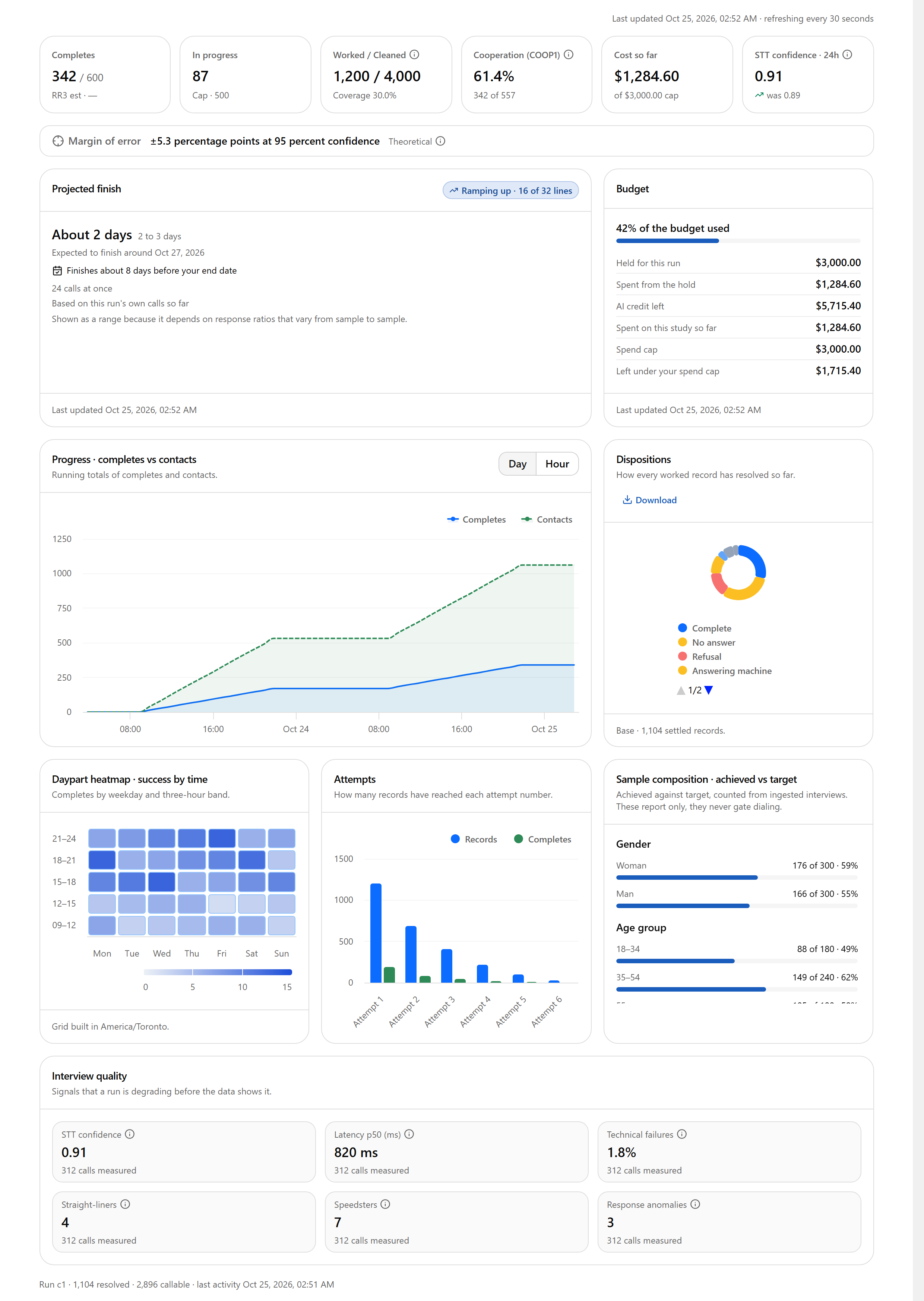Screen dimensions: 924x1301
Task: Open the Straight-liners info icon
Action: click(x=125, y=1204)
